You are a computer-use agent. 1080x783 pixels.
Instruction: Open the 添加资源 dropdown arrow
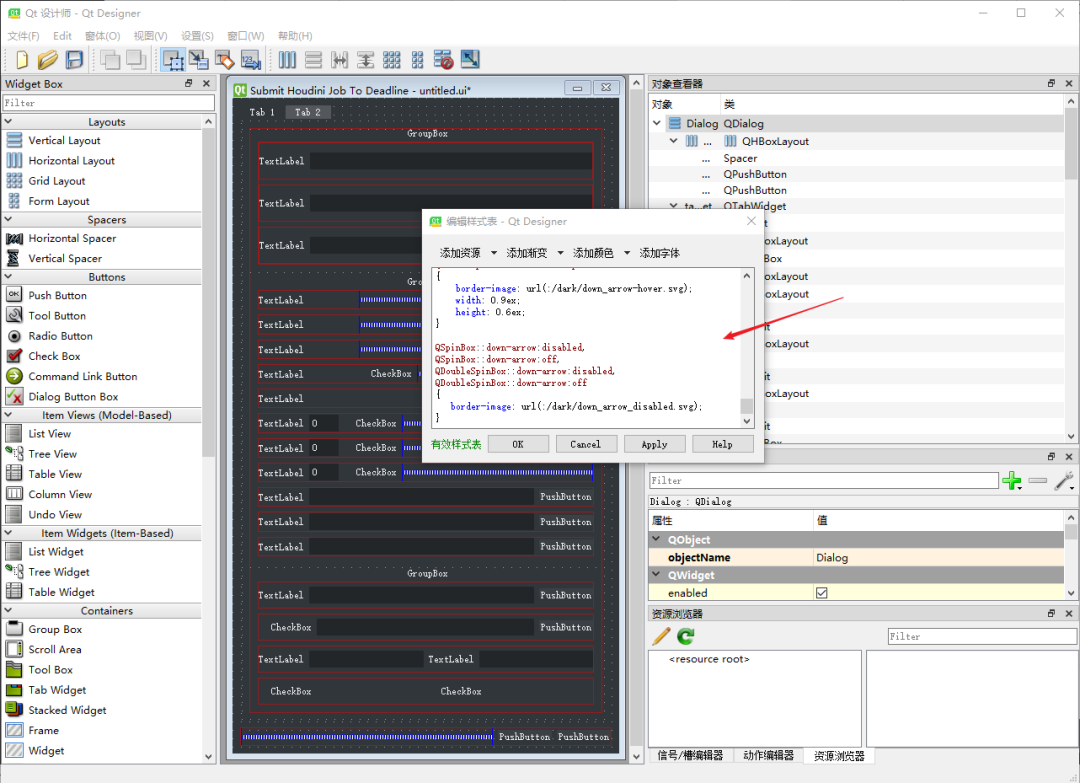(x=494, y=253)
